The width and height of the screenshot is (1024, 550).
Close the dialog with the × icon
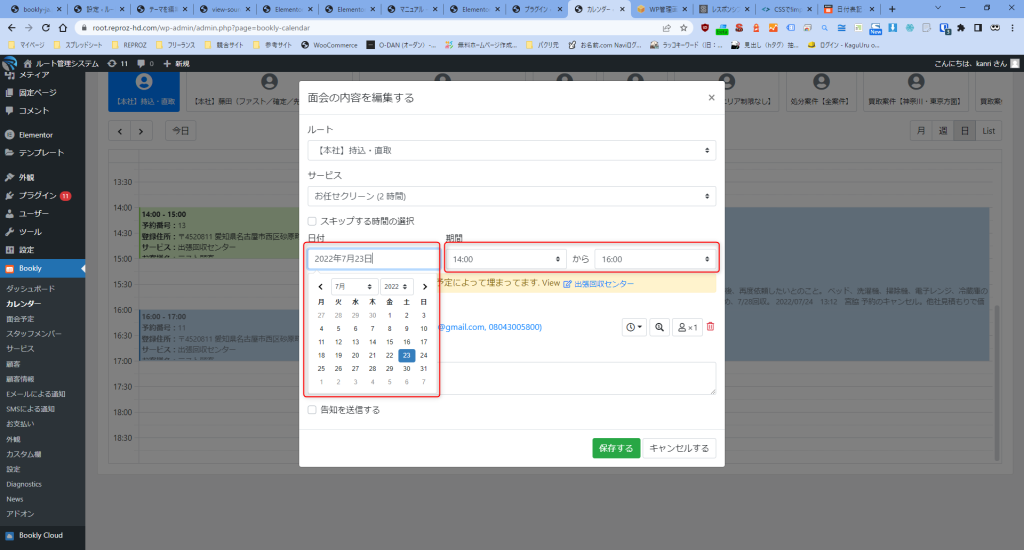coord(711,98)
